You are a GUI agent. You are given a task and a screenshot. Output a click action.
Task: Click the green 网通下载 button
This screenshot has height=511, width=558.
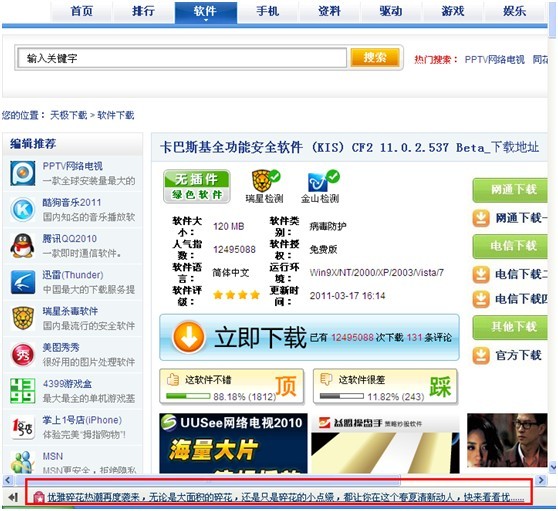click(510, 190)
